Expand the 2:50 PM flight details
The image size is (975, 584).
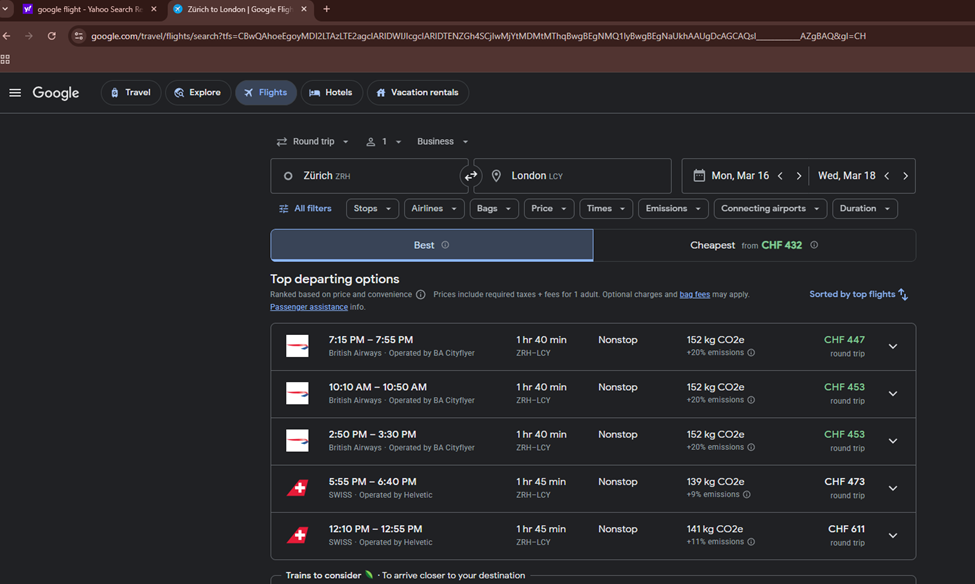click(893, 441)
